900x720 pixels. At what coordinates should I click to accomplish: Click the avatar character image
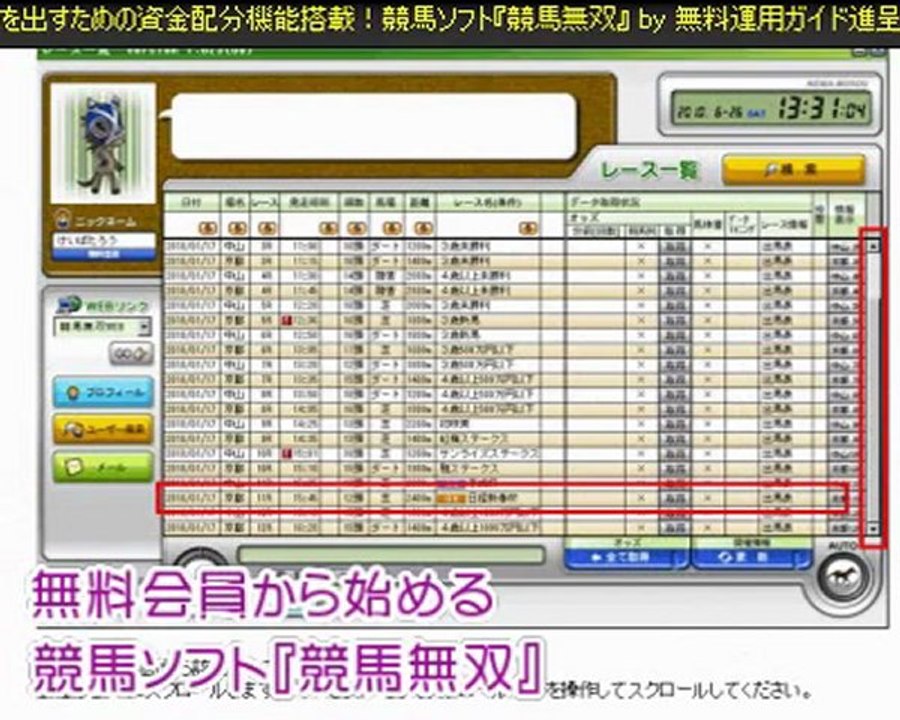[103, 143]
